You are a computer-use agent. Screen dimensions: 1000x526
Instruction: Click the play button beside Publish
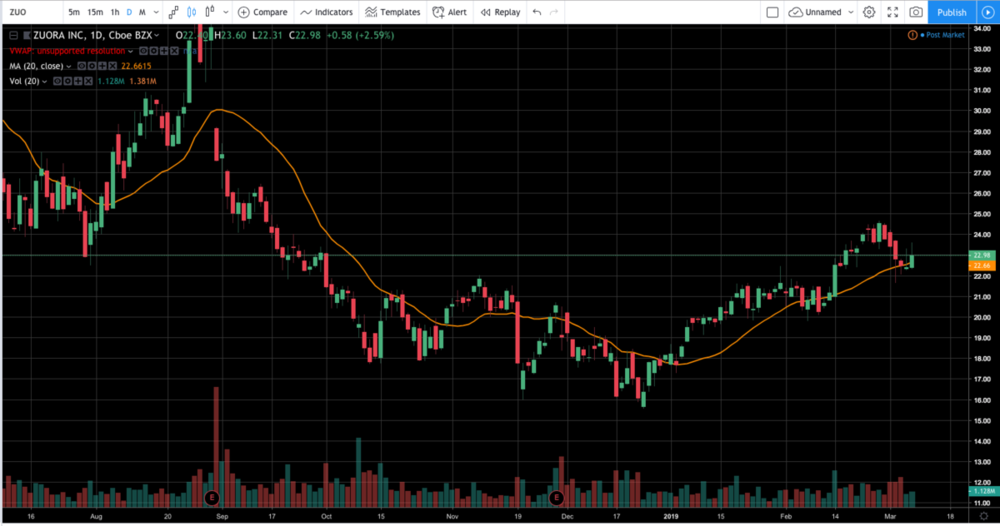(985, 12)
